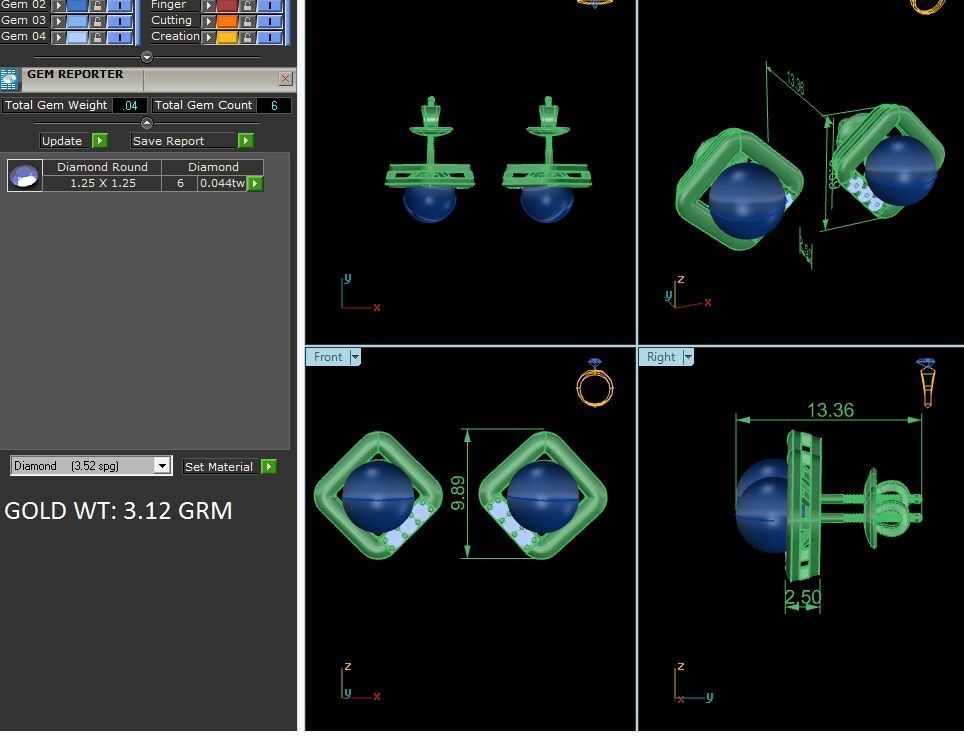
Task: Click the arrow button for Gem 02 layer
Action: coord(58,6)
